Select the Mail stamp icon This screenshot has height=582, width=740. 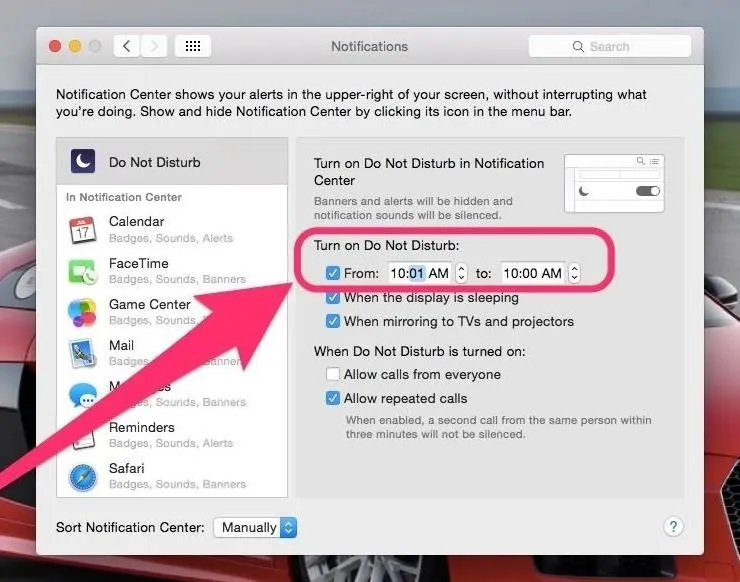click(x=83, y=353)
